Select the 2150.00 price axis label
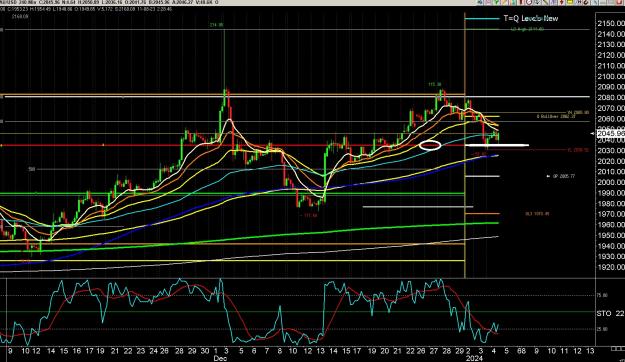Image resolution: width=625 pixels, height=362 pixels. pos(611,24)
